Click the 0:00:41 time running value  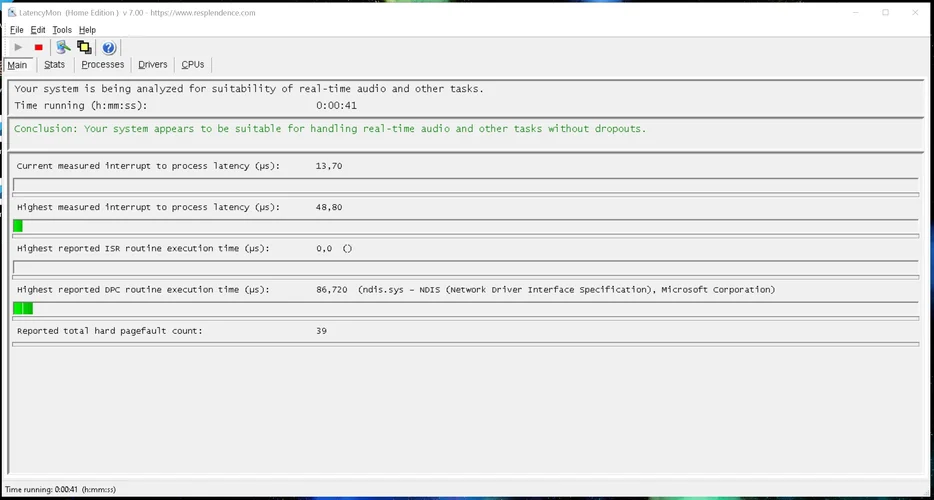(336, 105)
